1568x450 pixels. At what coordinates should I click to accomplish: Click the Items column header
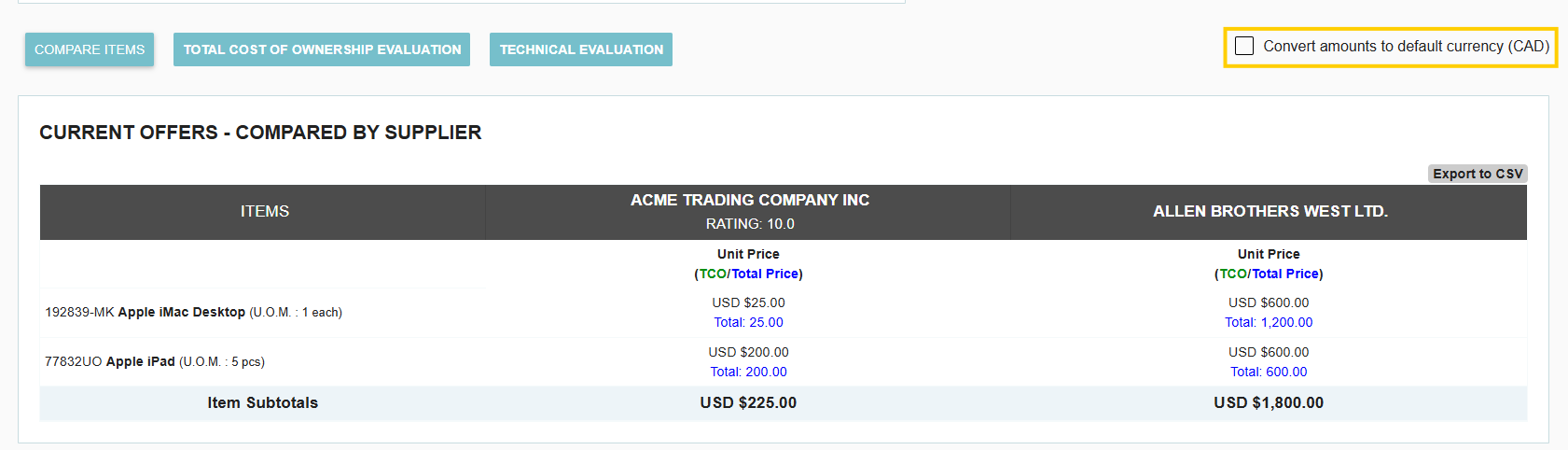265,211
